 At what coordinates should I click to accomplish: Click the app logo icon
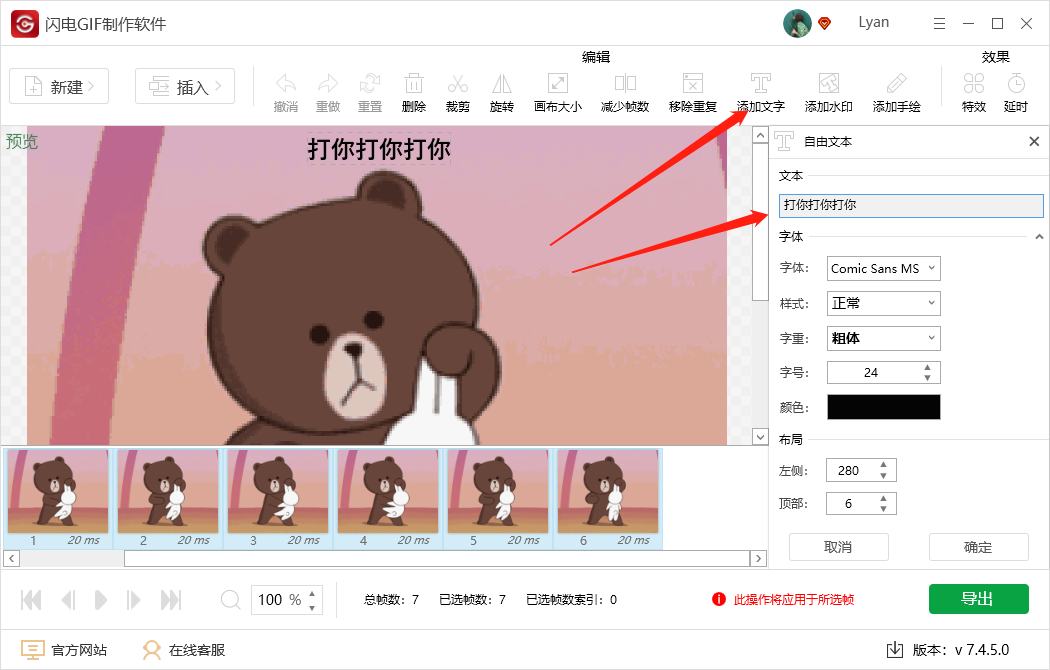[x=25, y=24]
